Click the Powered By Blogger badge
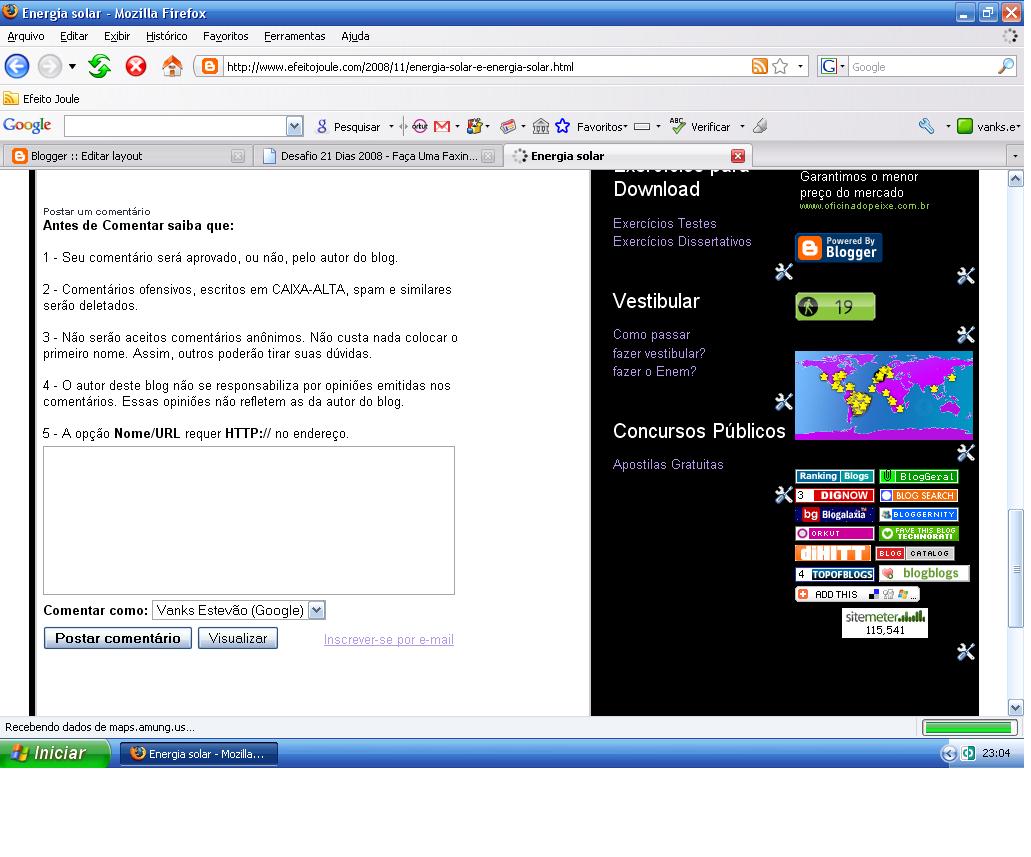This screenshot has height=857, width=1031. tap(838, 248)
